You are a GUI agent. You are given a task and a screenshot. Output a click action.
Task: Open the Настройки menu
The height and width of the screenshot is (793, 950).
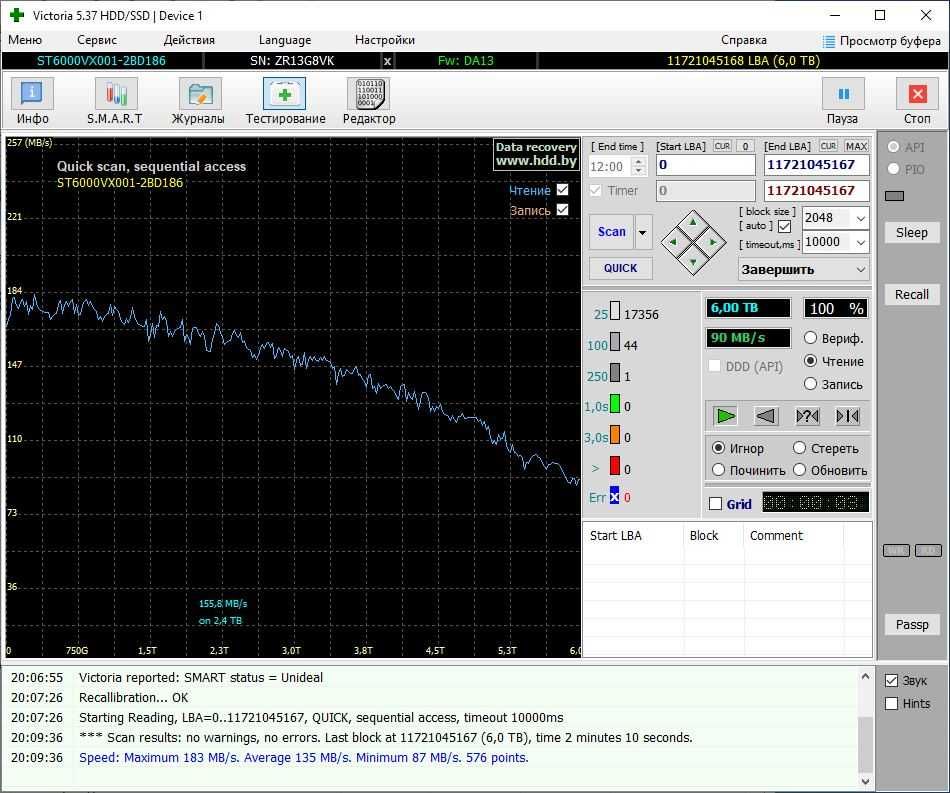pos(385,40)
